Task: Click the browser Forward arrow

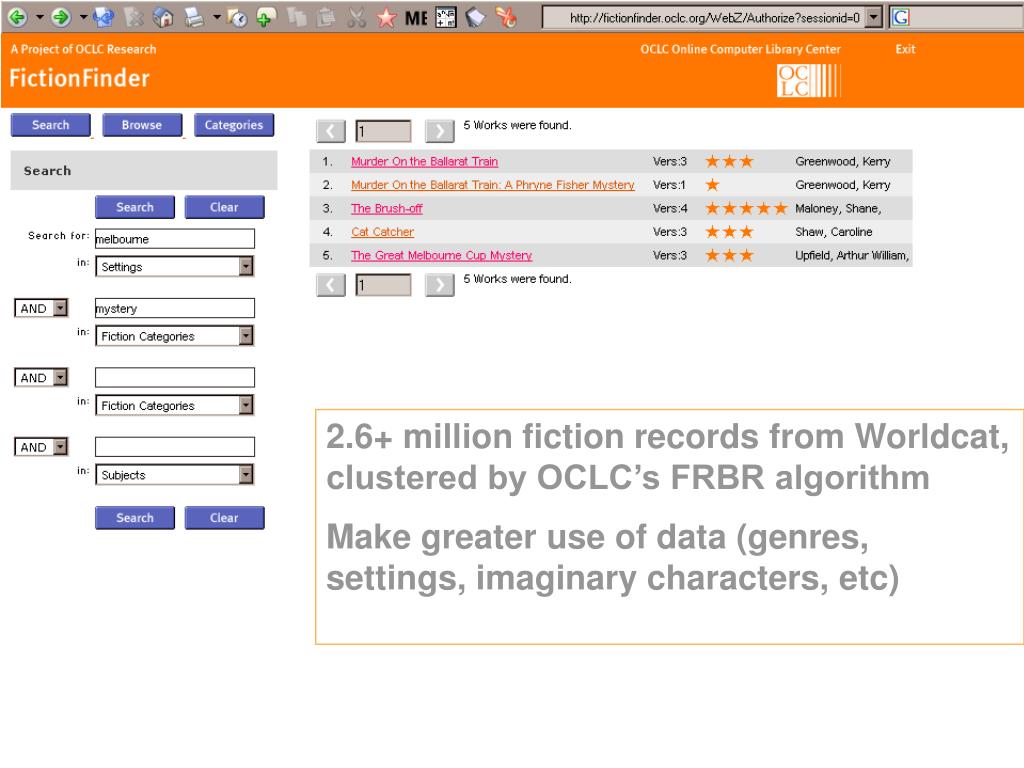Action: [x=61, y=17]
